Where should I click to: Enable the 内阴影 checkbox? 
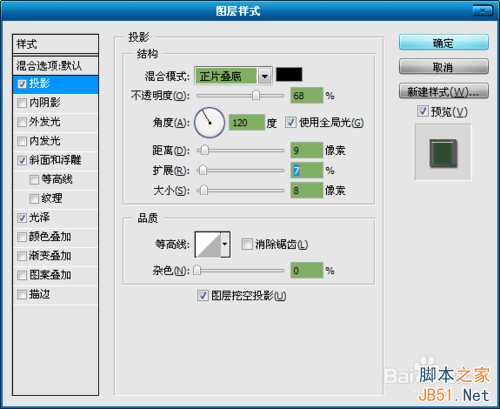pos(22,103)
